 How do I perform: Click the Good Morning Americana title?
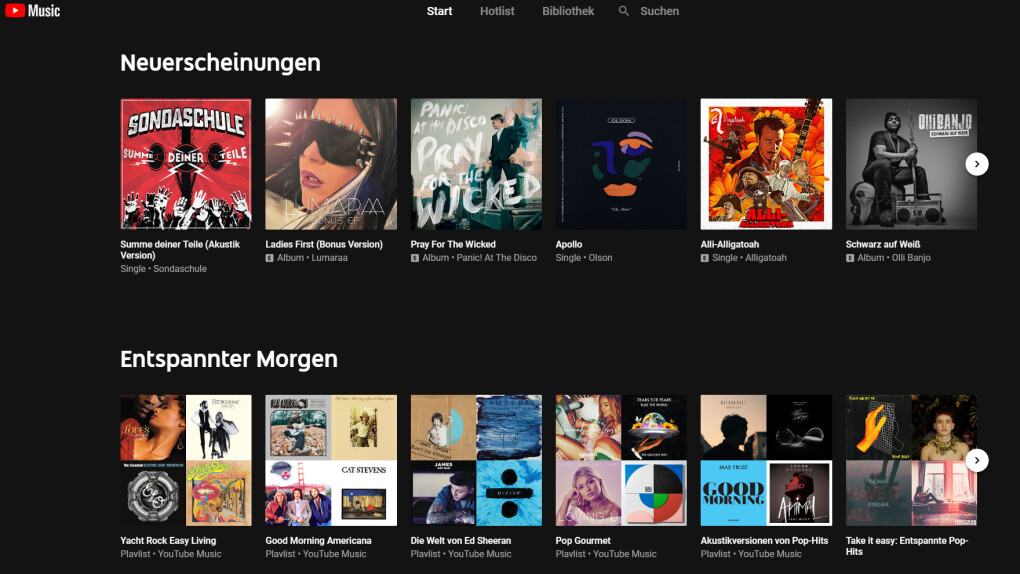tap(318, 540)
